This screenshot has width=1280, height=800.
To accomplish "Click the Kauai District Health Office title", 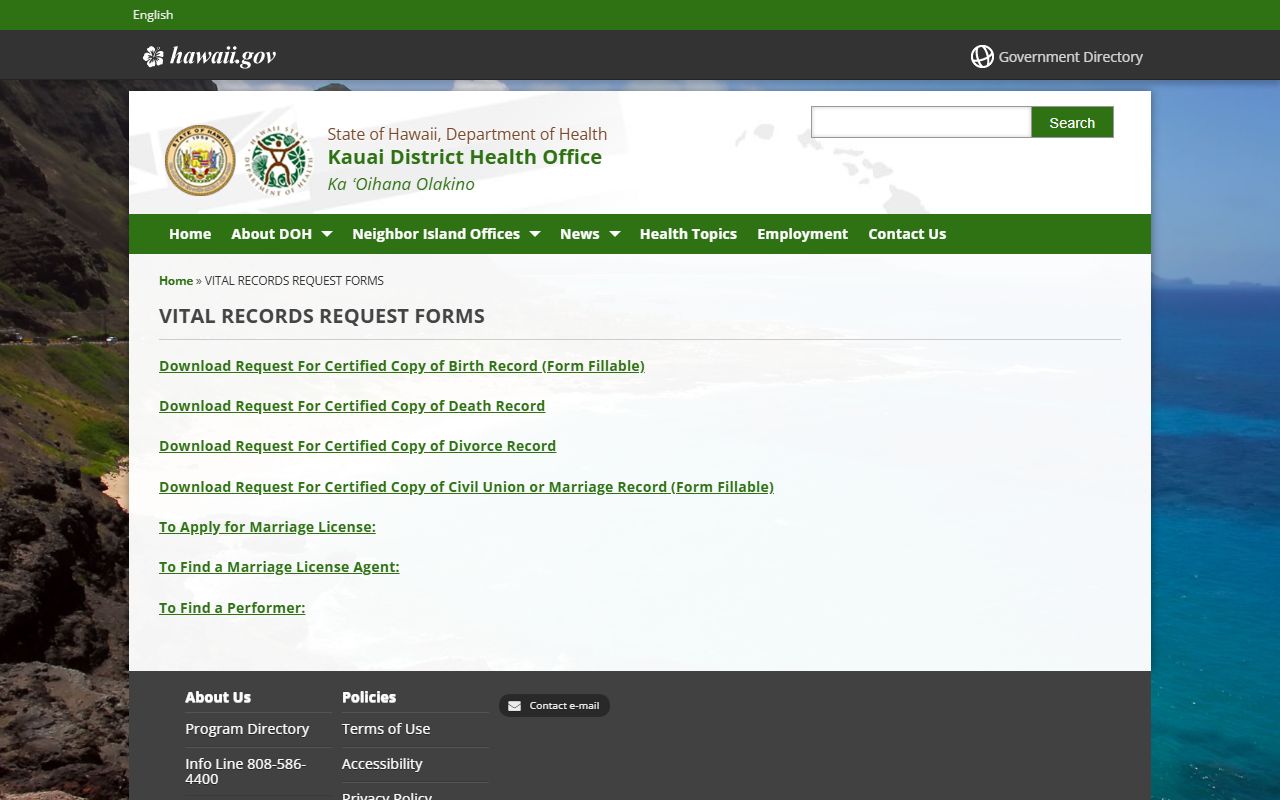I will click(465, 157).
